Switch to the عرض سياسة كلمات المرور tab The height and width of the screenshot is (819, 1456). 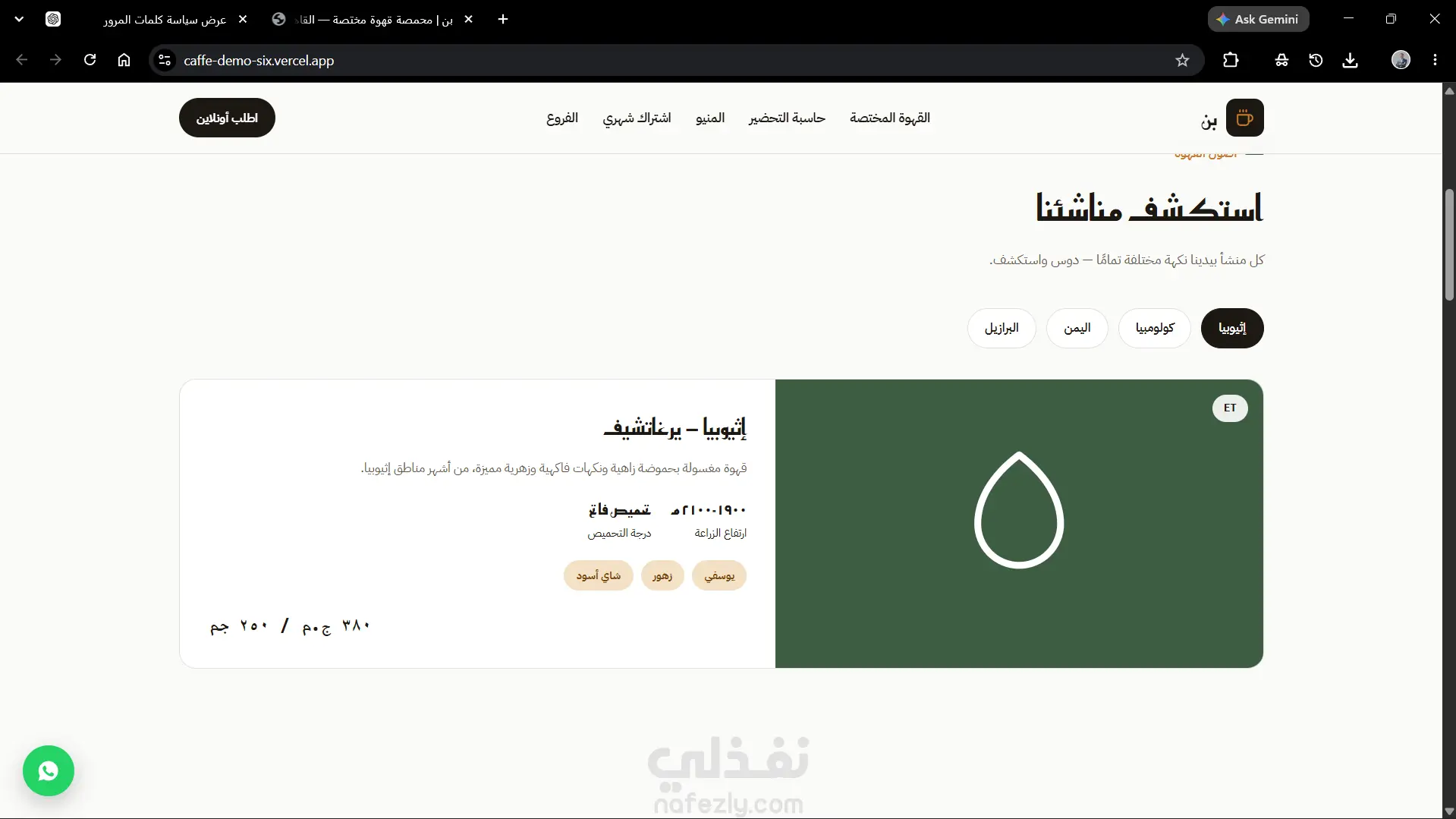pos(165,20)
